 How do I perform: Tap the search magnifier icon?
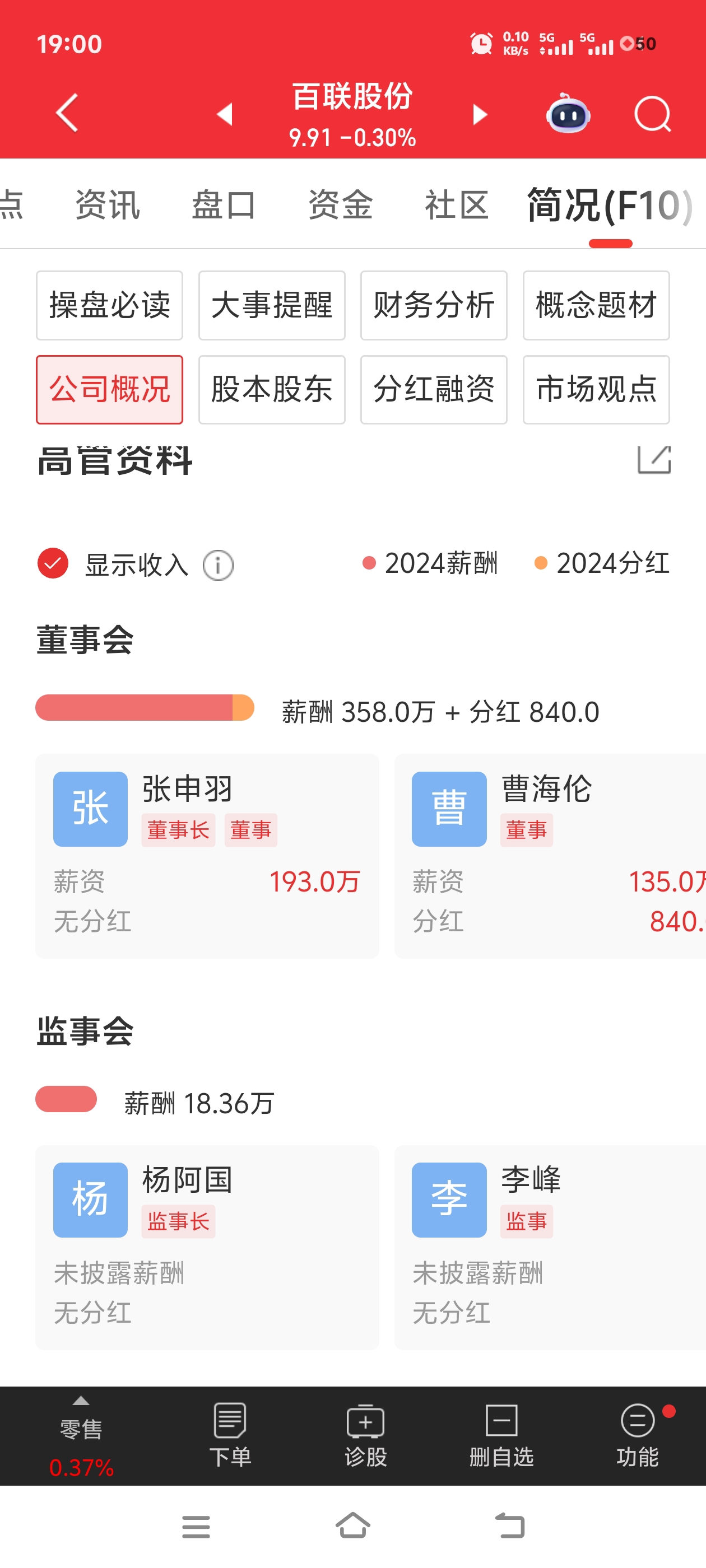point(652,114)
